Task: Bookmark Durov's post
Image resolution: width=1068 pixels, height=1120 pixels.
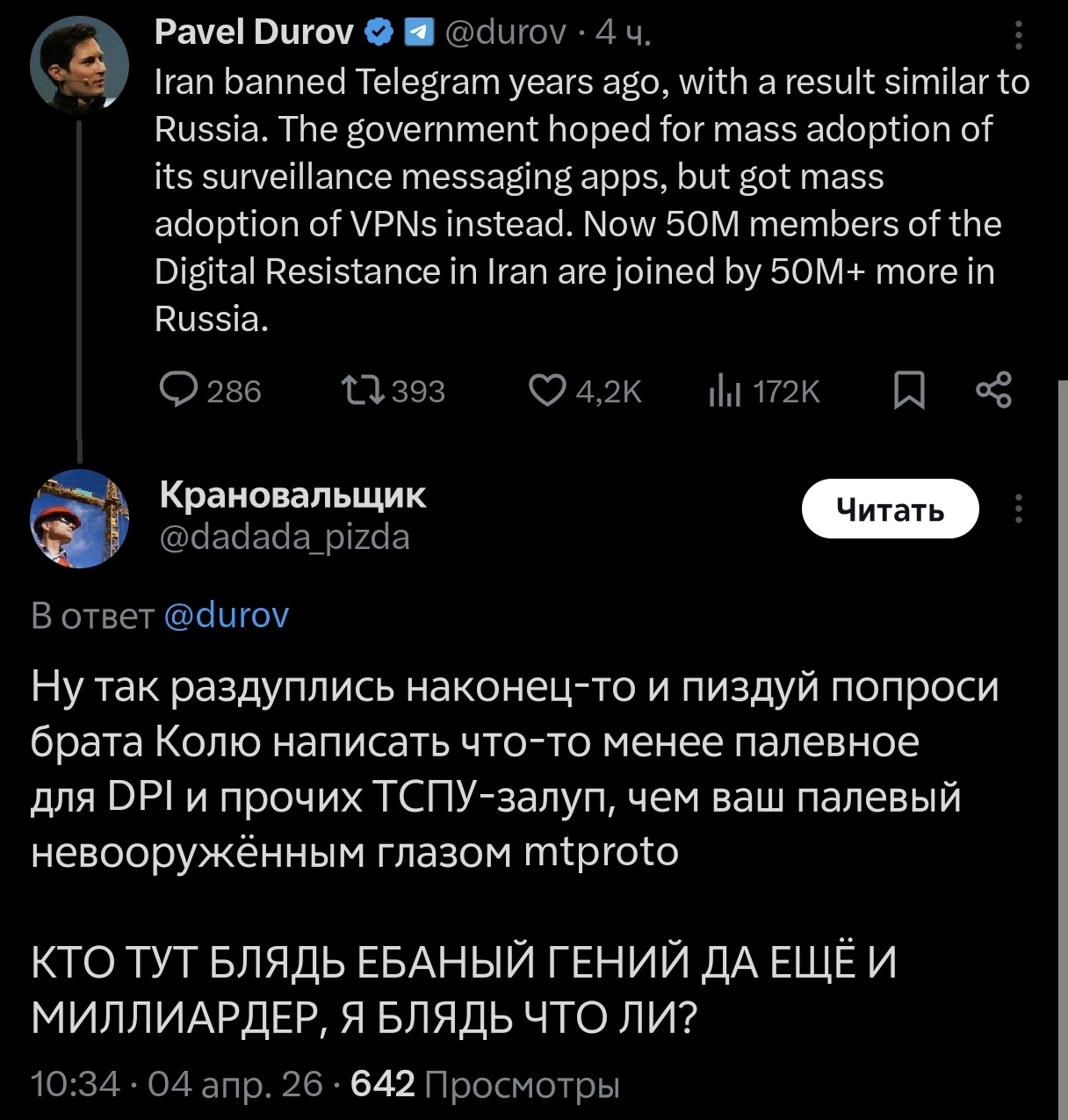Action: [909, 390]
